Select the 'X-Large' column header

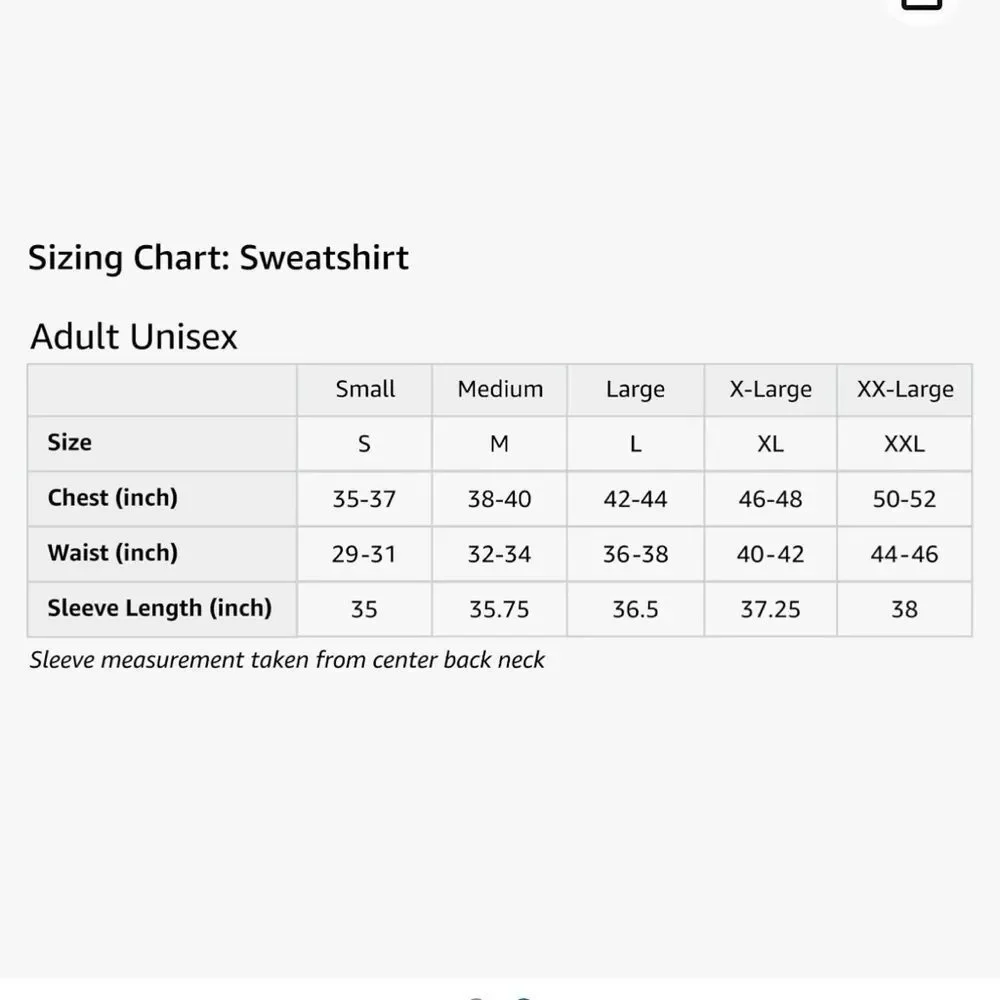coord(770,389)
